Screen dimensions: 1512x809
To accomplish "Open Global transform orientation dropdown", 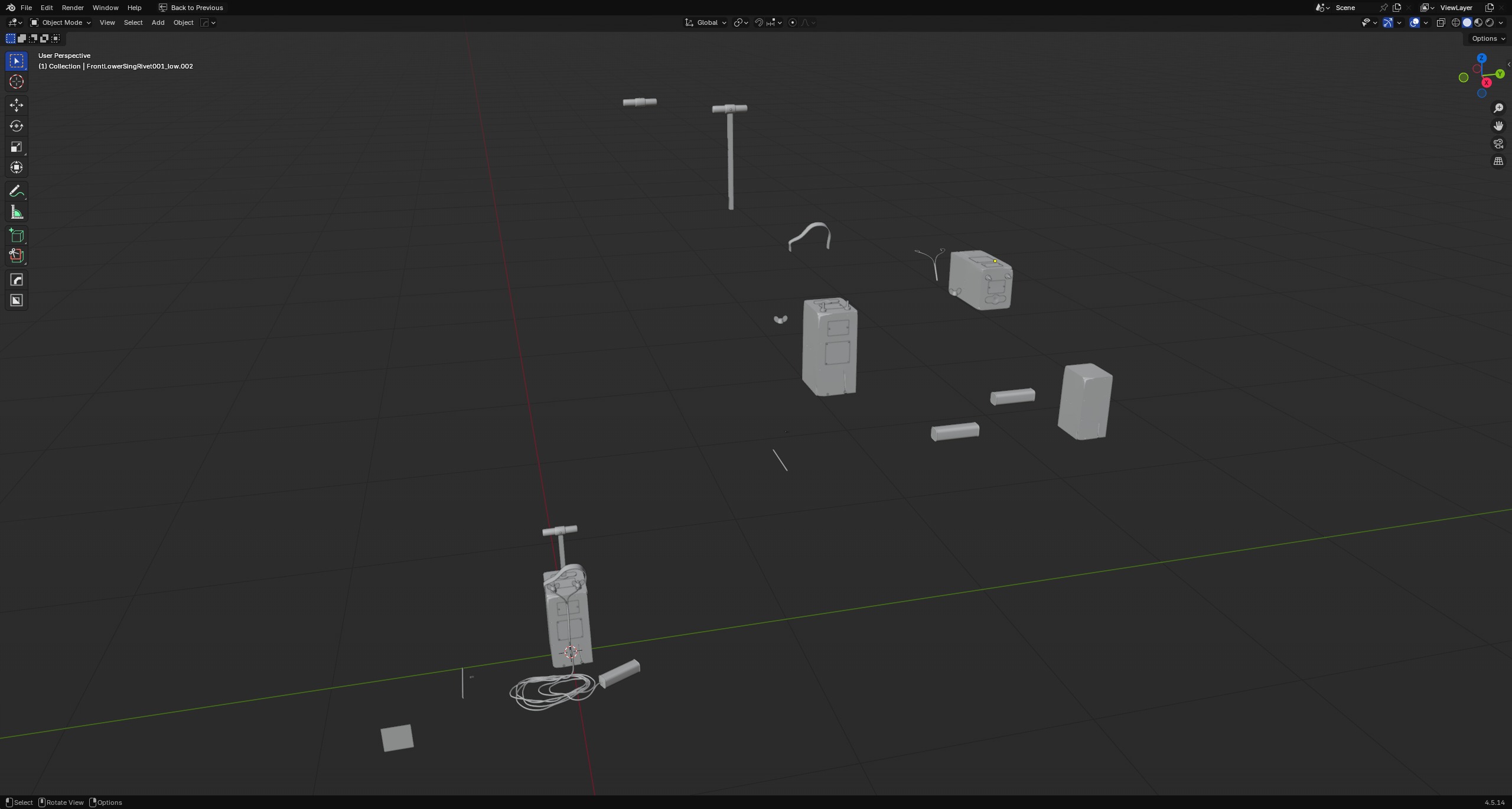I will pyautogui.click(x=706, y=22).
